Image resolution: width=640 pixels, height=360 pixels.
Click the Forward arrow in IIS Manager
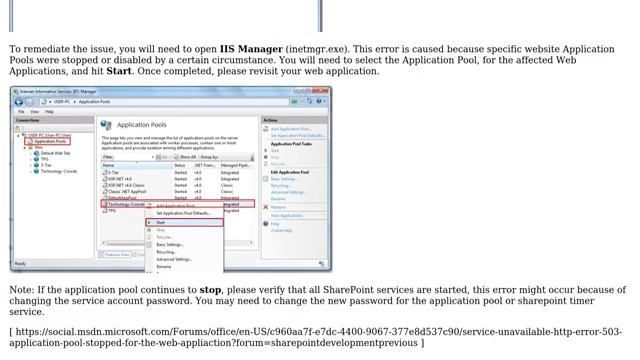click(30, 102)
